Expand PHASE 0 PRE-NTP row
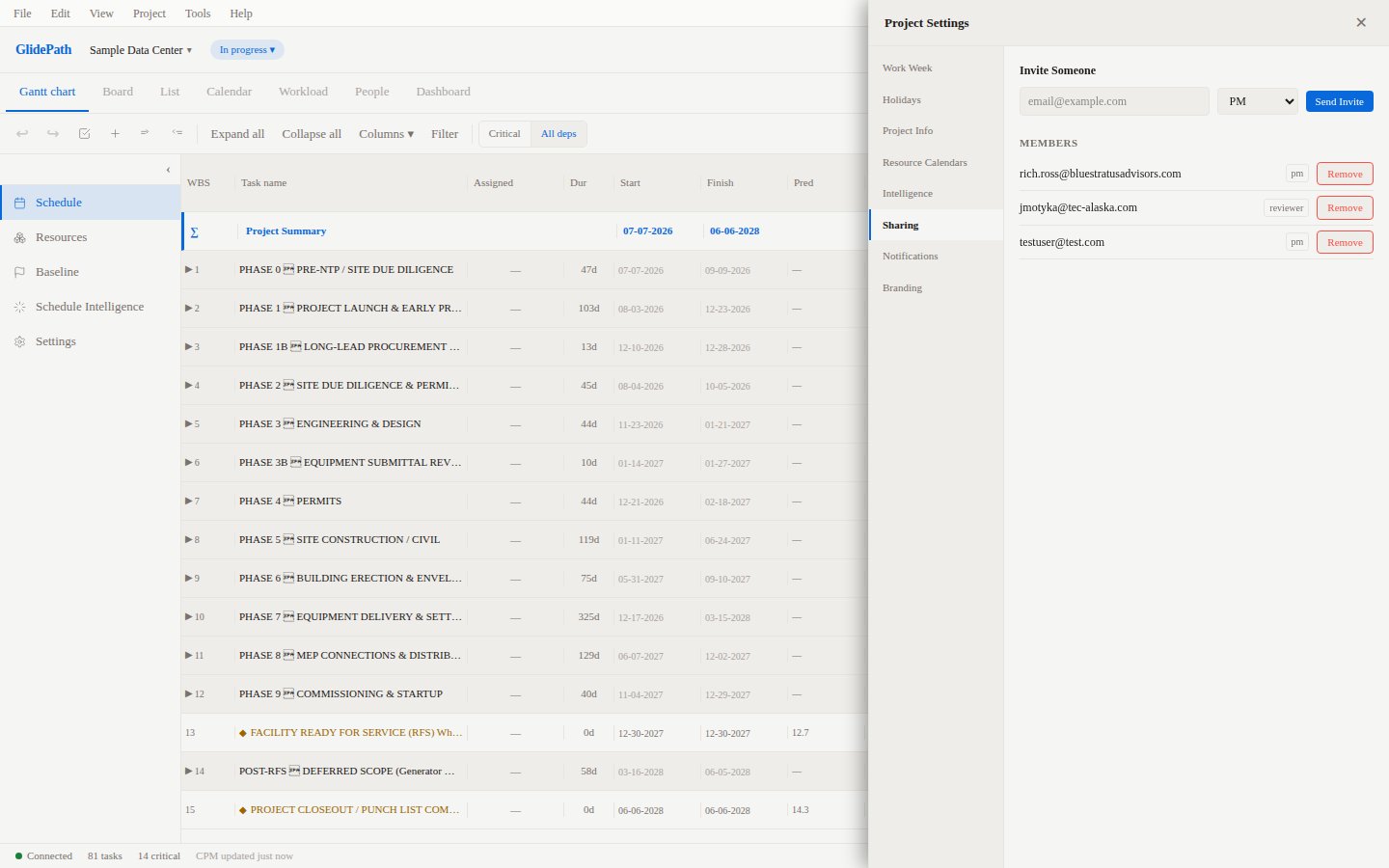Image resolution: width=1389 pixels, height=868 pixels. 189,269
